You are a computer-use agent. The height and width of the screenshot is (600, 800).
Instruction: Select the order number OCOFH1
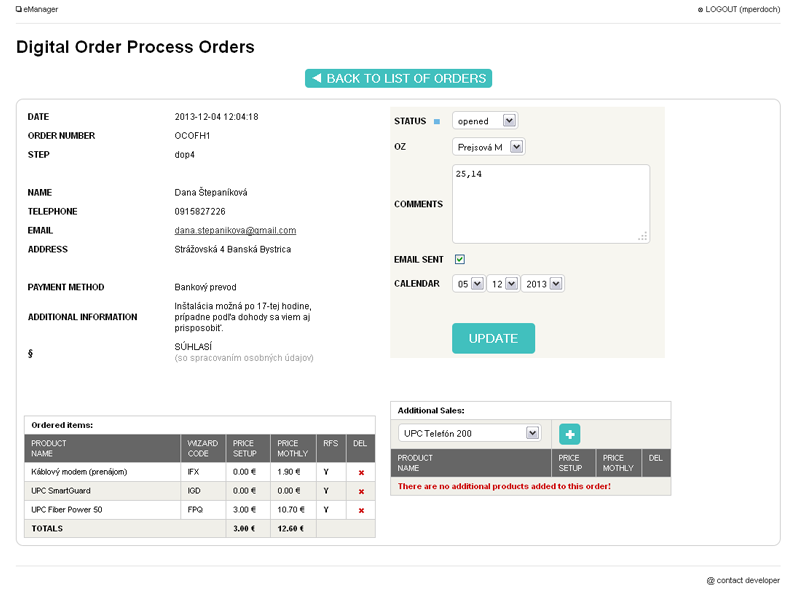192,136
